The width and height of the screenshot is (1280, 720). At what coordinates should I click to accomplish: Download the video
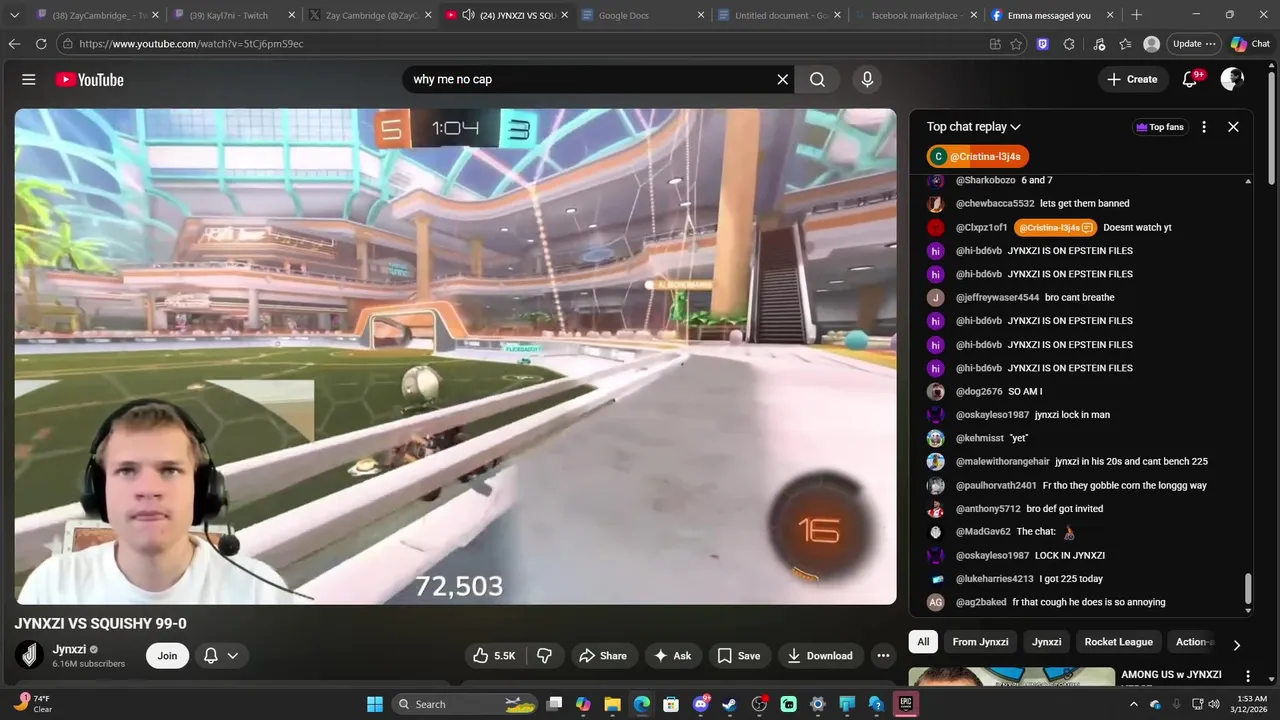pyautogui.click(x=820, y=656)
